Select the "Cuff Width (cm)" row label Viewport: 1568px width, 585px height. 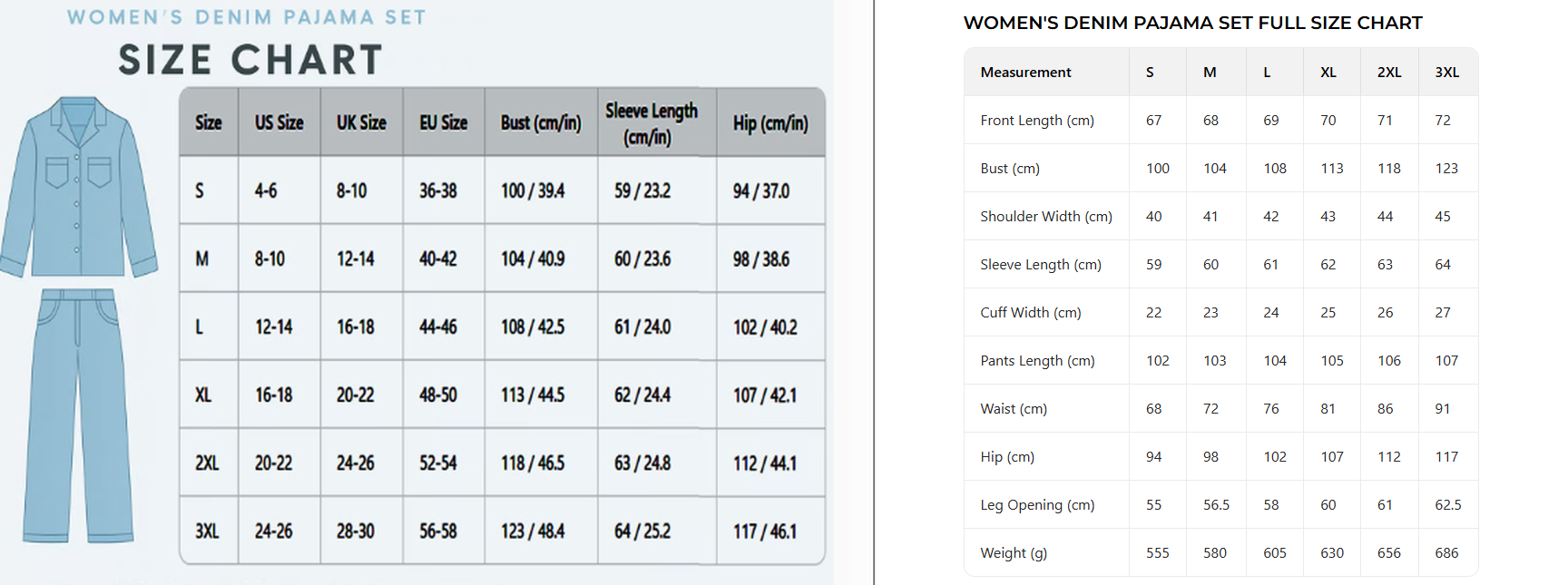click(1031, 312)
